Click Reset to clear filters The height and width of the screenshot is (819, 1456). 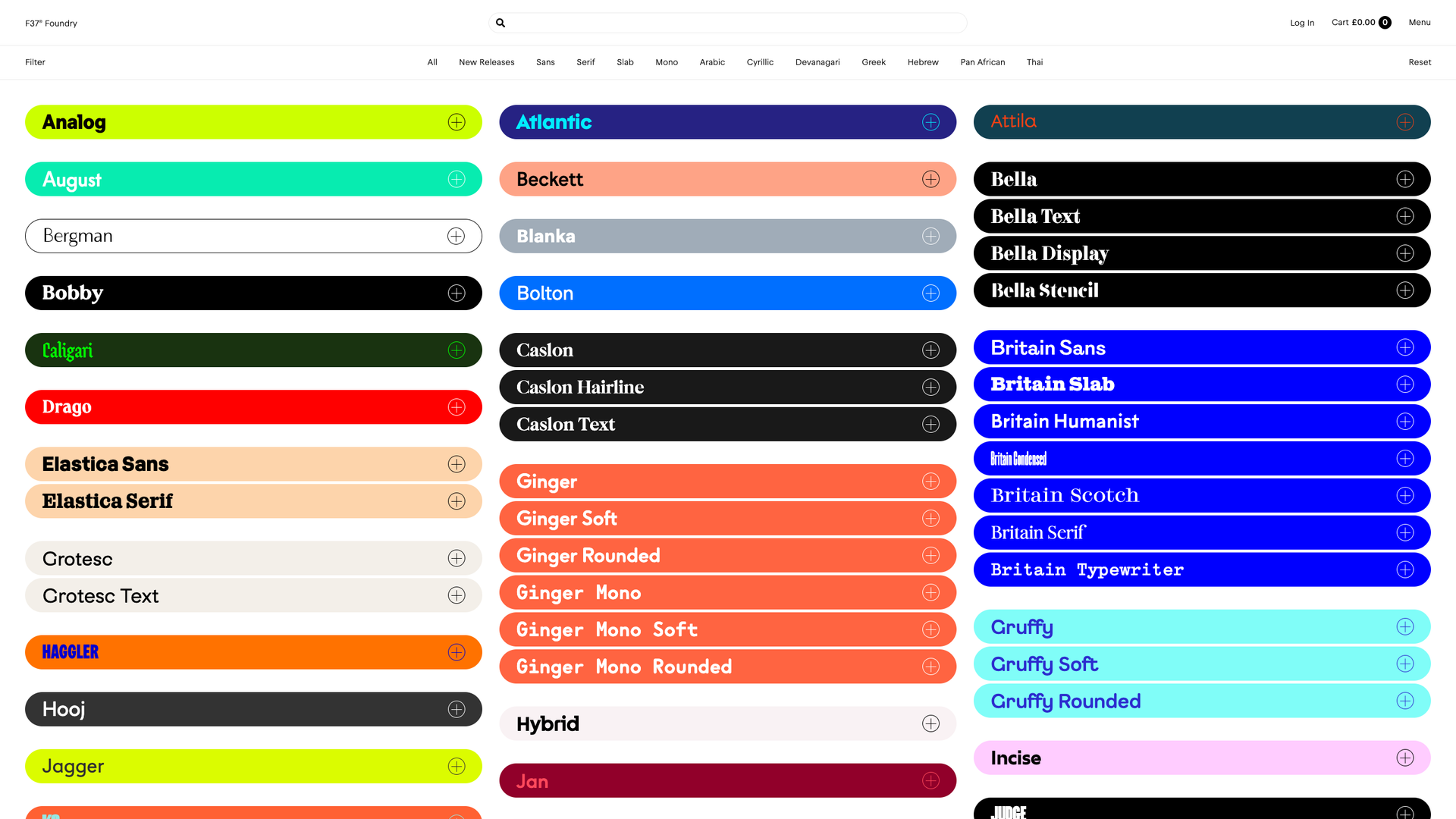1420,61
